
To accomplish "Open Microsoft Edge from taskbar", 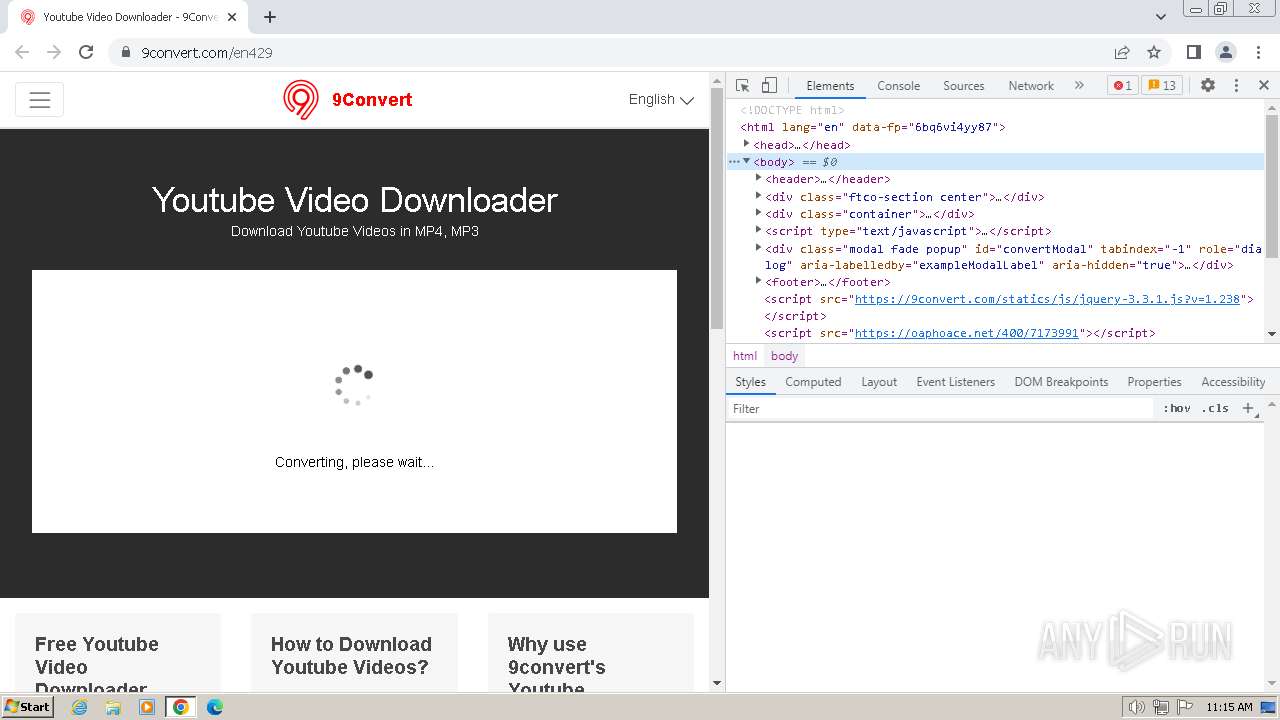I will 215,707.
